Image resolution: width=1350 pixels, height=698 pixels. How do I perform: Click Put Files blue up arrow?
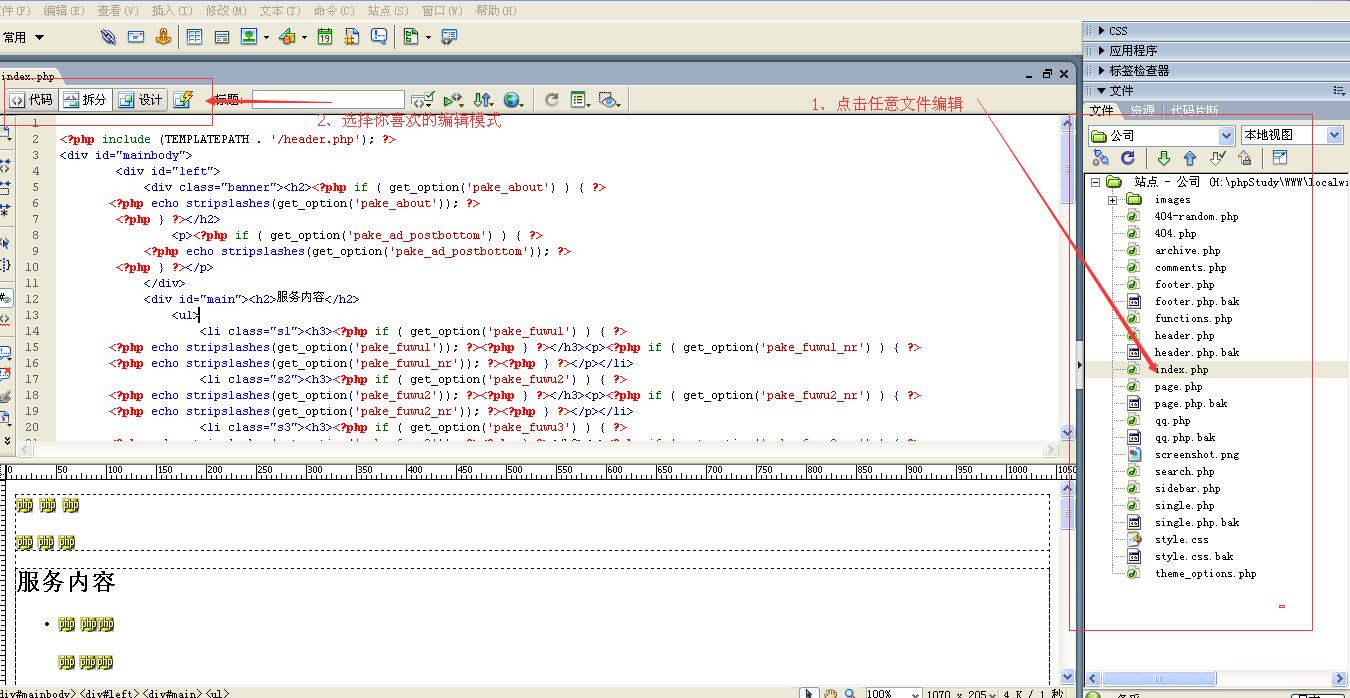[x=1190, y=158]
